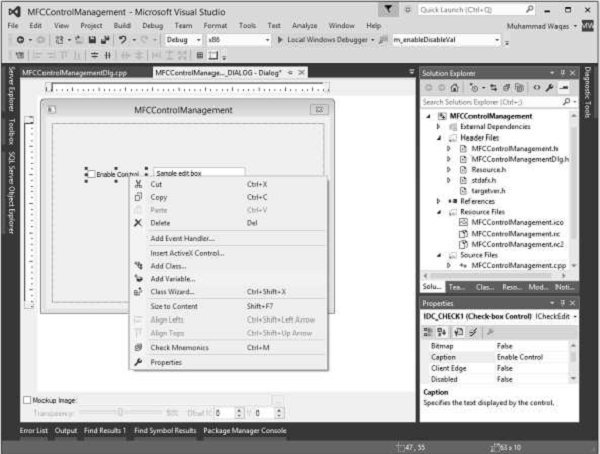Click the Cut icon in context menu

(x=138, y=184)
